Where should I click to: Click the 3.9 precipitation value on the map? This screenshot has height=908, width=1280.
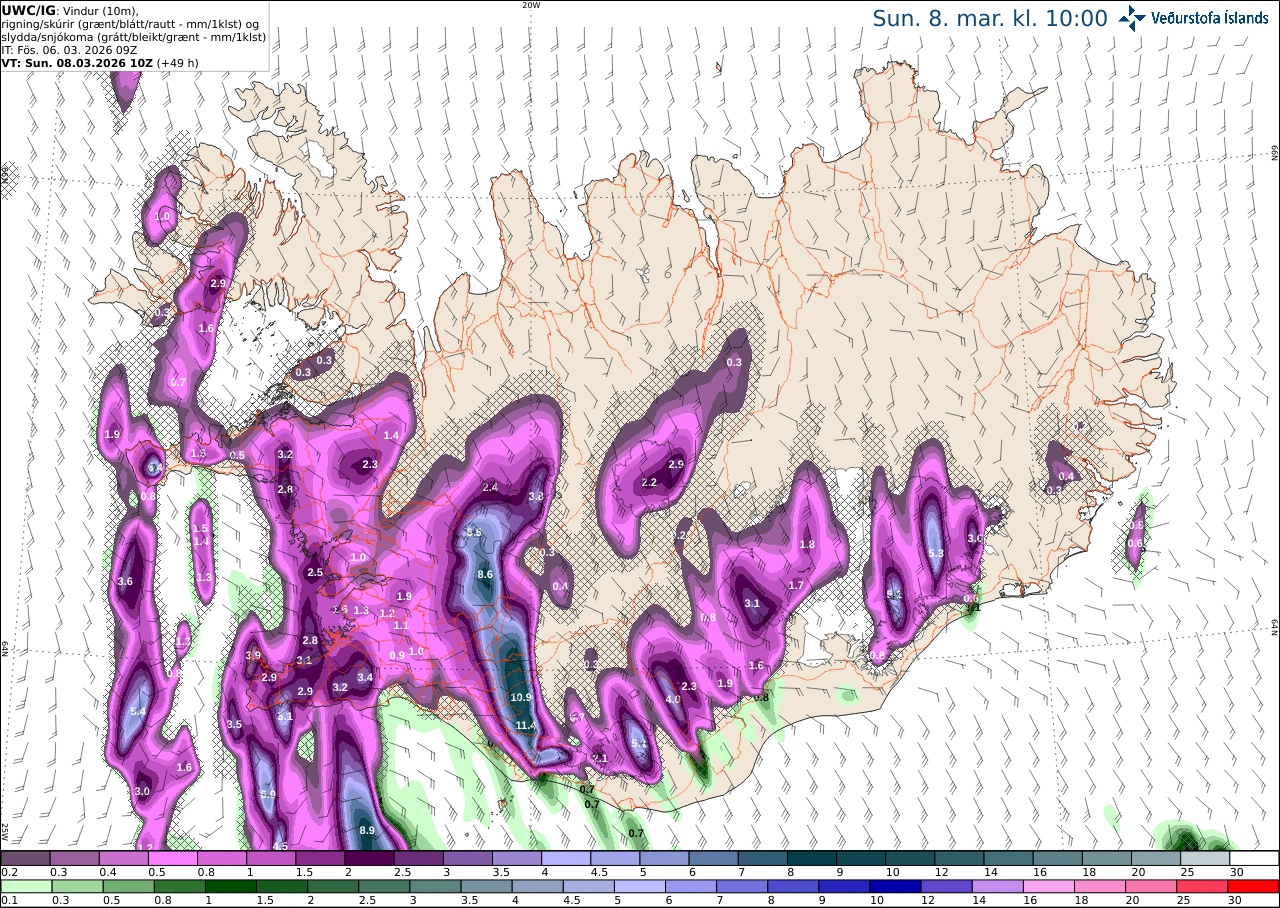[x=253, y=655]
